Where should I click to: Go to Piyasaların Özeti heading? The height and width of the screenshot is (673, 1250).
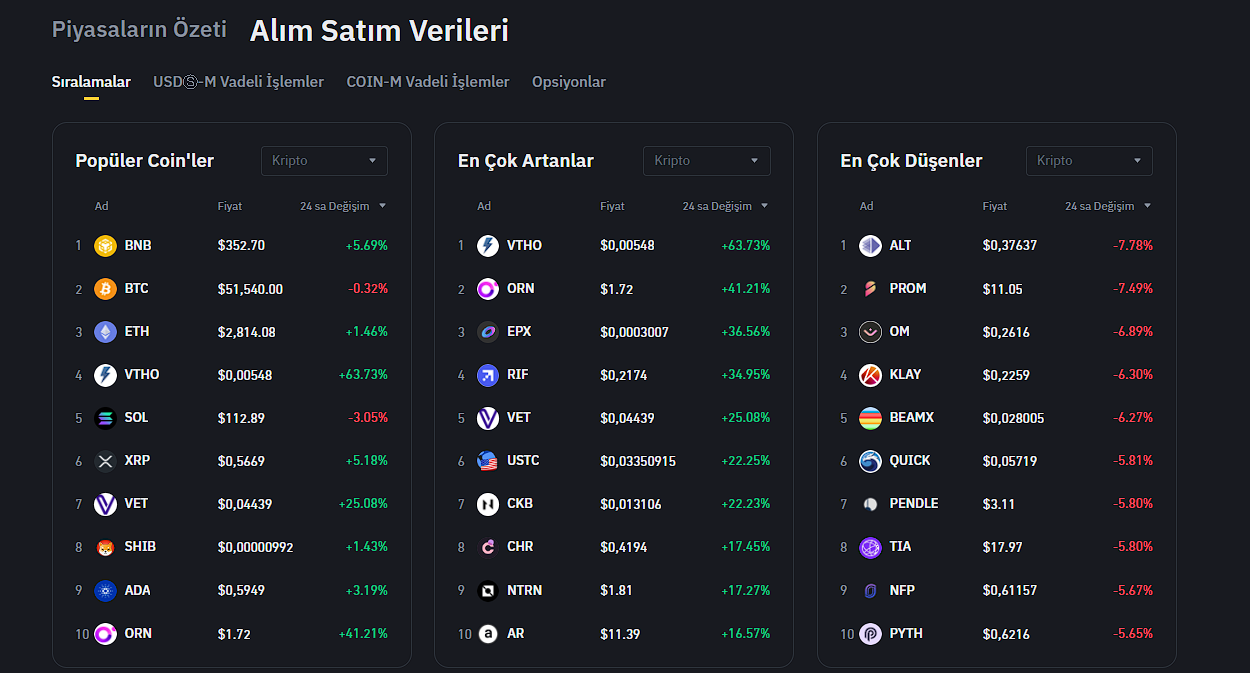139,29
